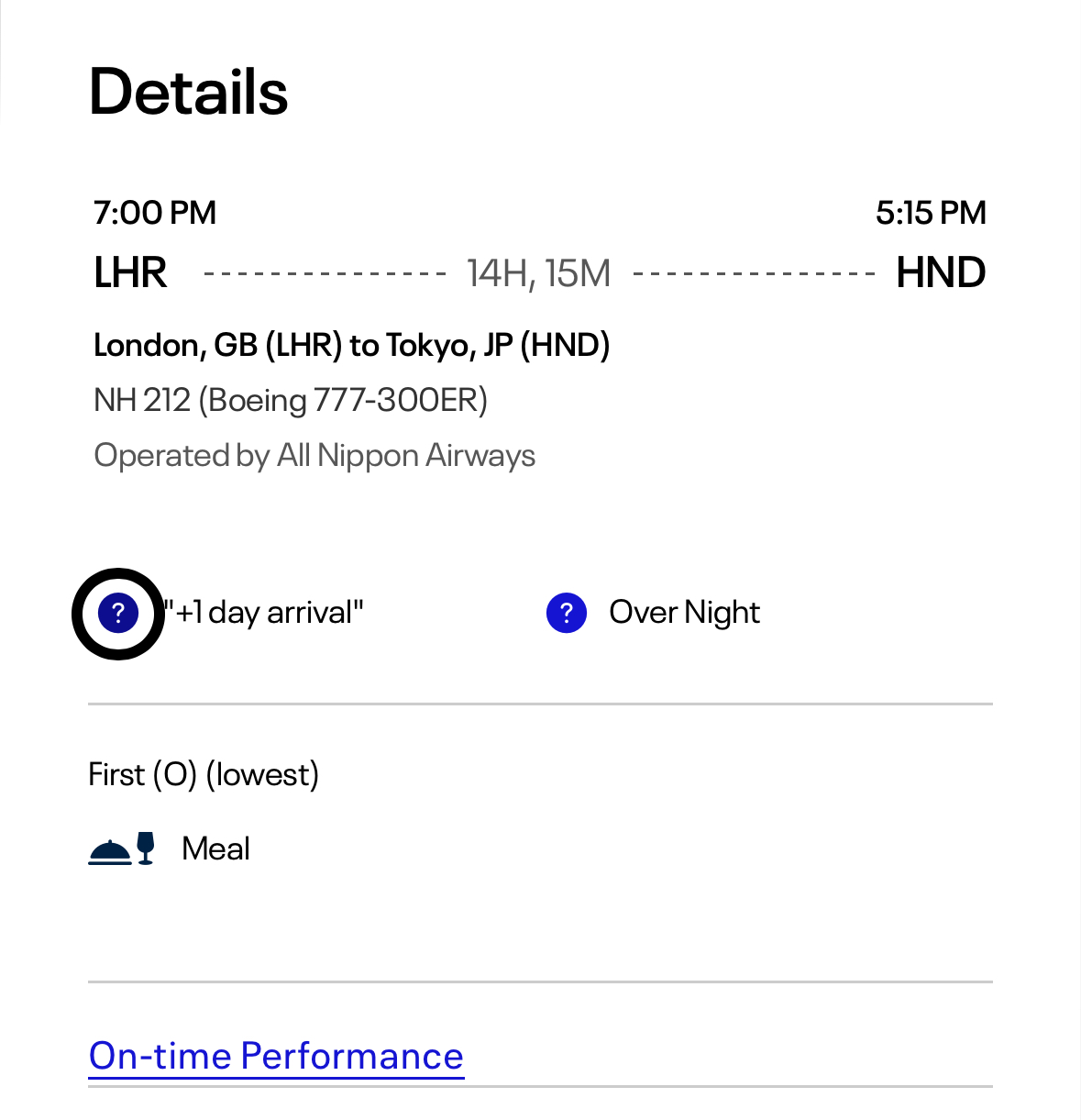Viewport: 1081px width, 1120px height.
Task: Click the NH 212 flight number line
Action: [291, 400]
